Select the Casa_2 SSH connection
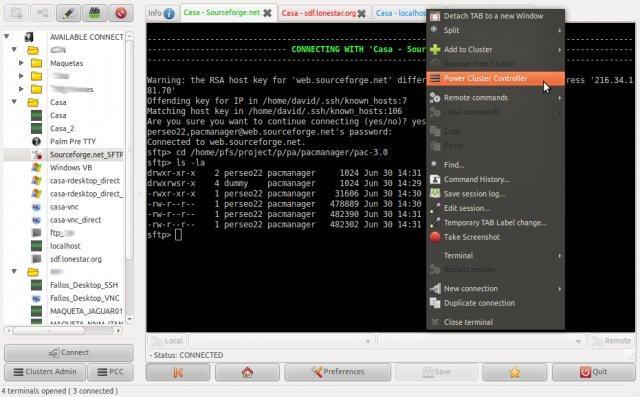This screenshot has height=397, width=640. (x=62, y=129)
